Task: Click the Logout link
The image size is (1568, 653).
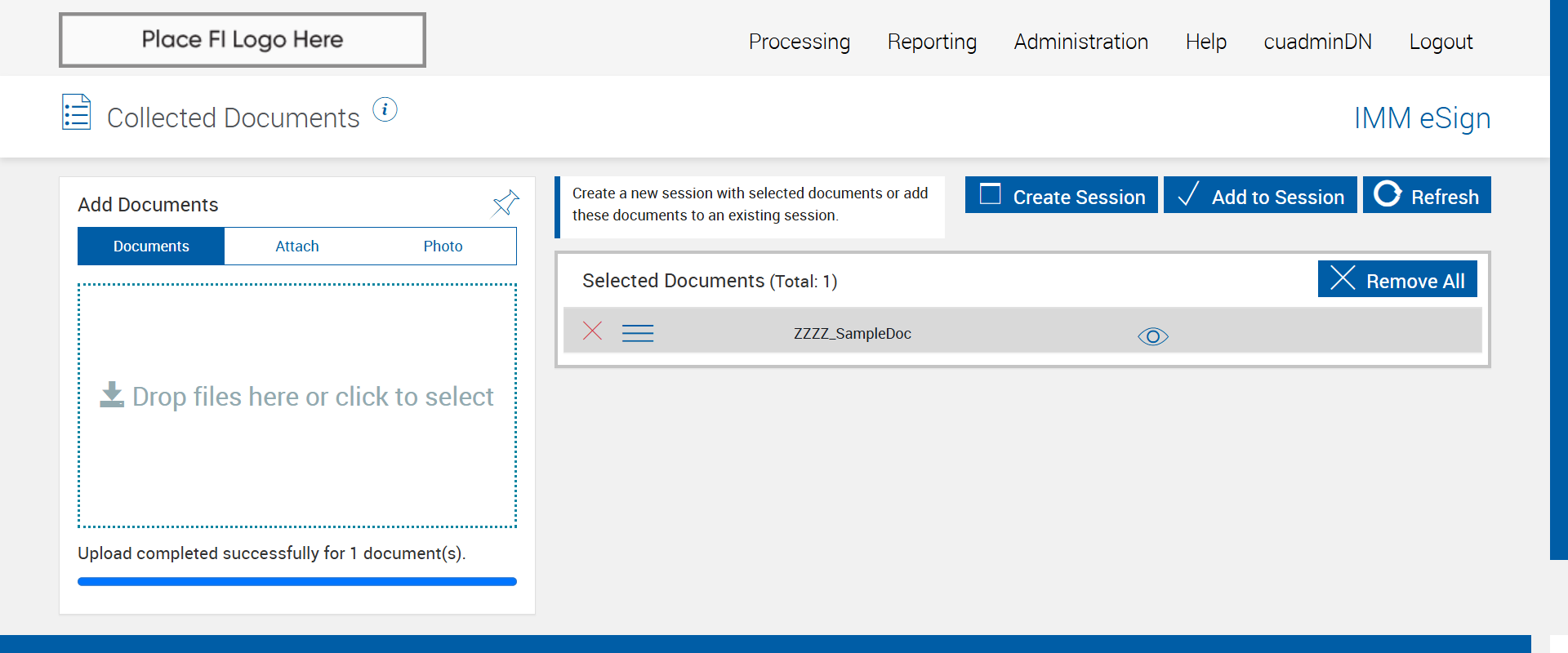Action: tap(1440, 42)
